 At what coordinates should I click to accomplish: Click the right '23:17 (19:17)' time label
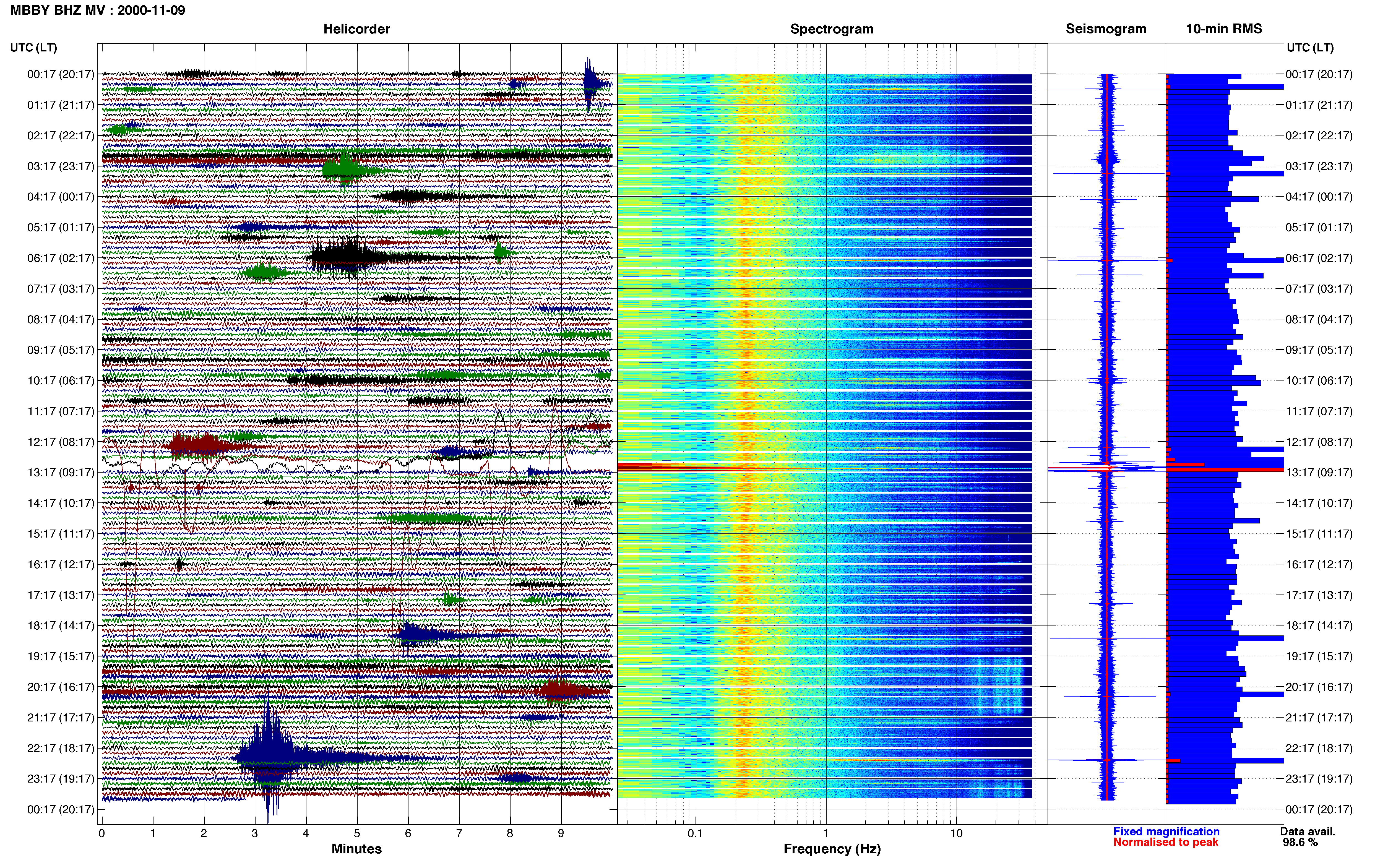point(1319,778)
